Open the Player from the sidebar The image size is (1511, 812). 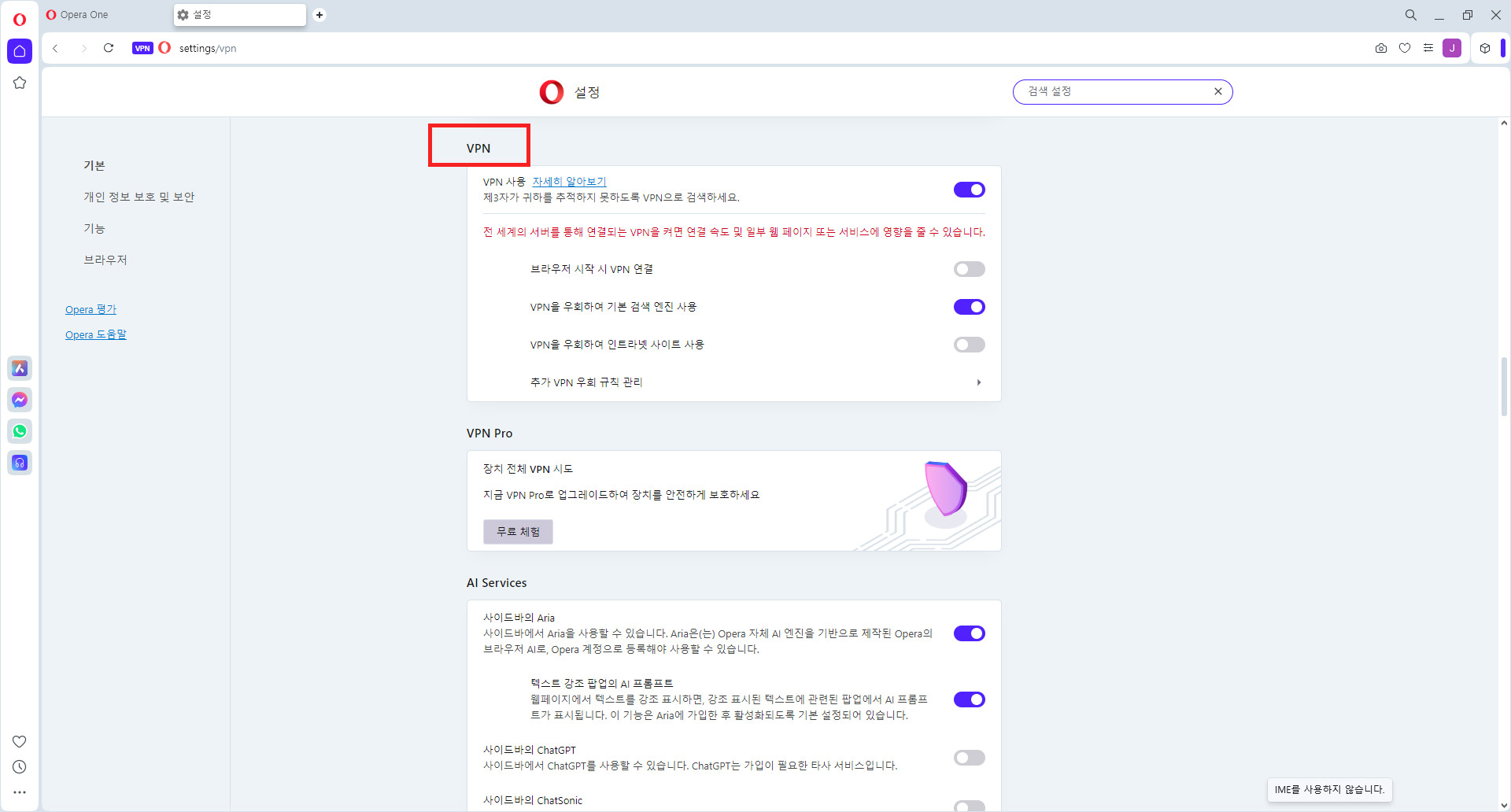point(19,463)
